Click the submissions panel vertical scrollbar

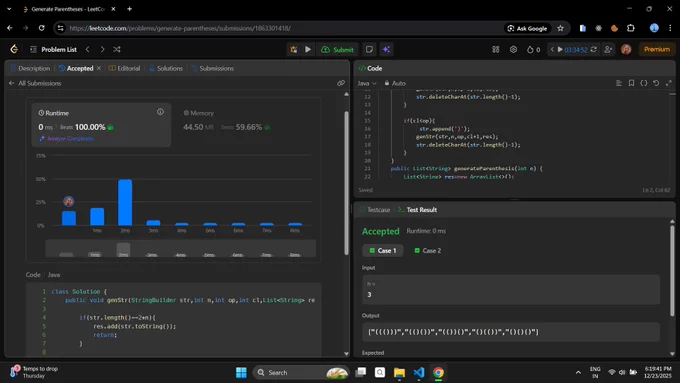346,182
